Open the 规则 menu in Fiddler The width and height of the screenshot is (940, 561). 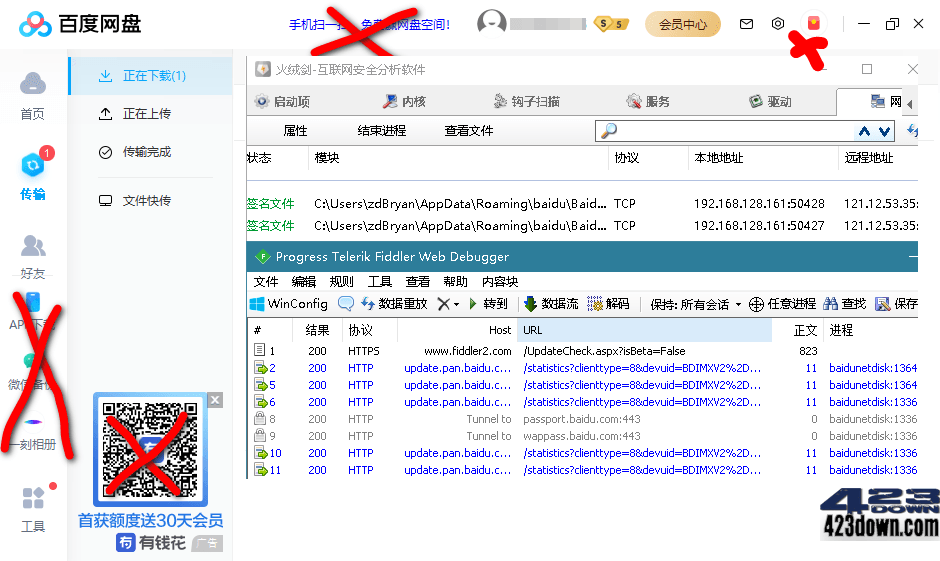coord(341,282)
